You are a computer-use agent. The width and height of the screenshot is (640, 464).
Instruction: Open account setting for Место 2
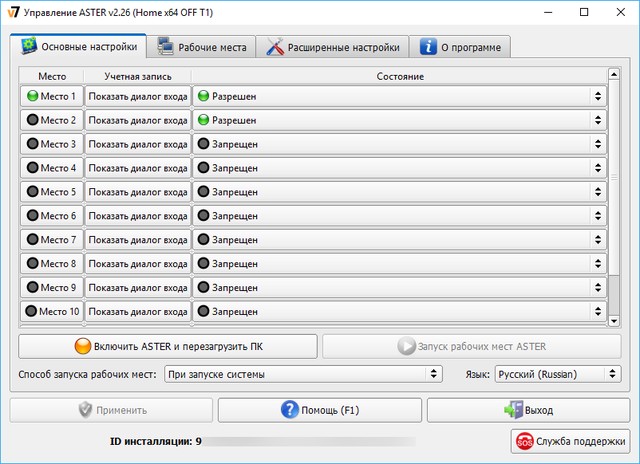[x=138, y=120]
